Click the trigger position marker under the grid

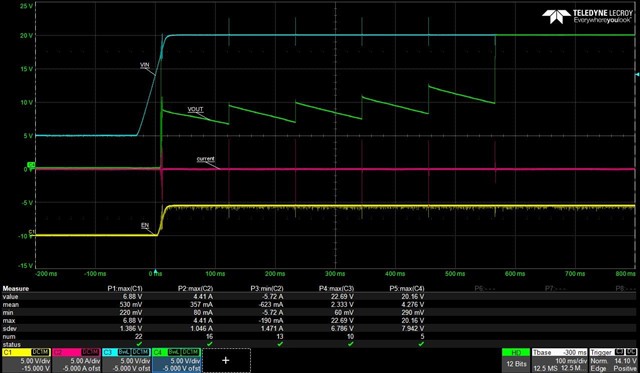[155, 271]
